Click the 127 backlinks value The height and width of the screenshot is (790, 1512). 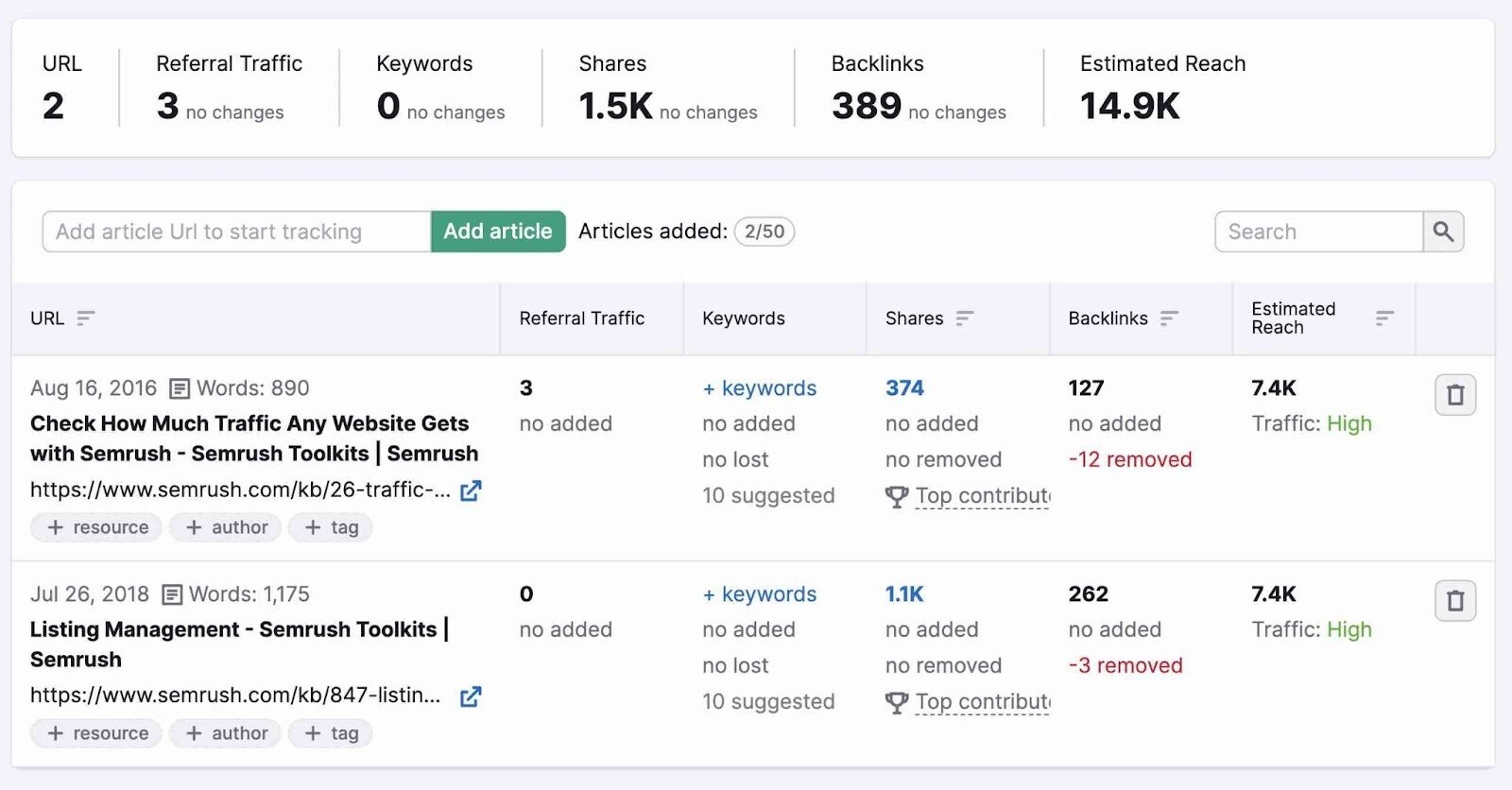pyautogui.click(x=1086, y=388)
